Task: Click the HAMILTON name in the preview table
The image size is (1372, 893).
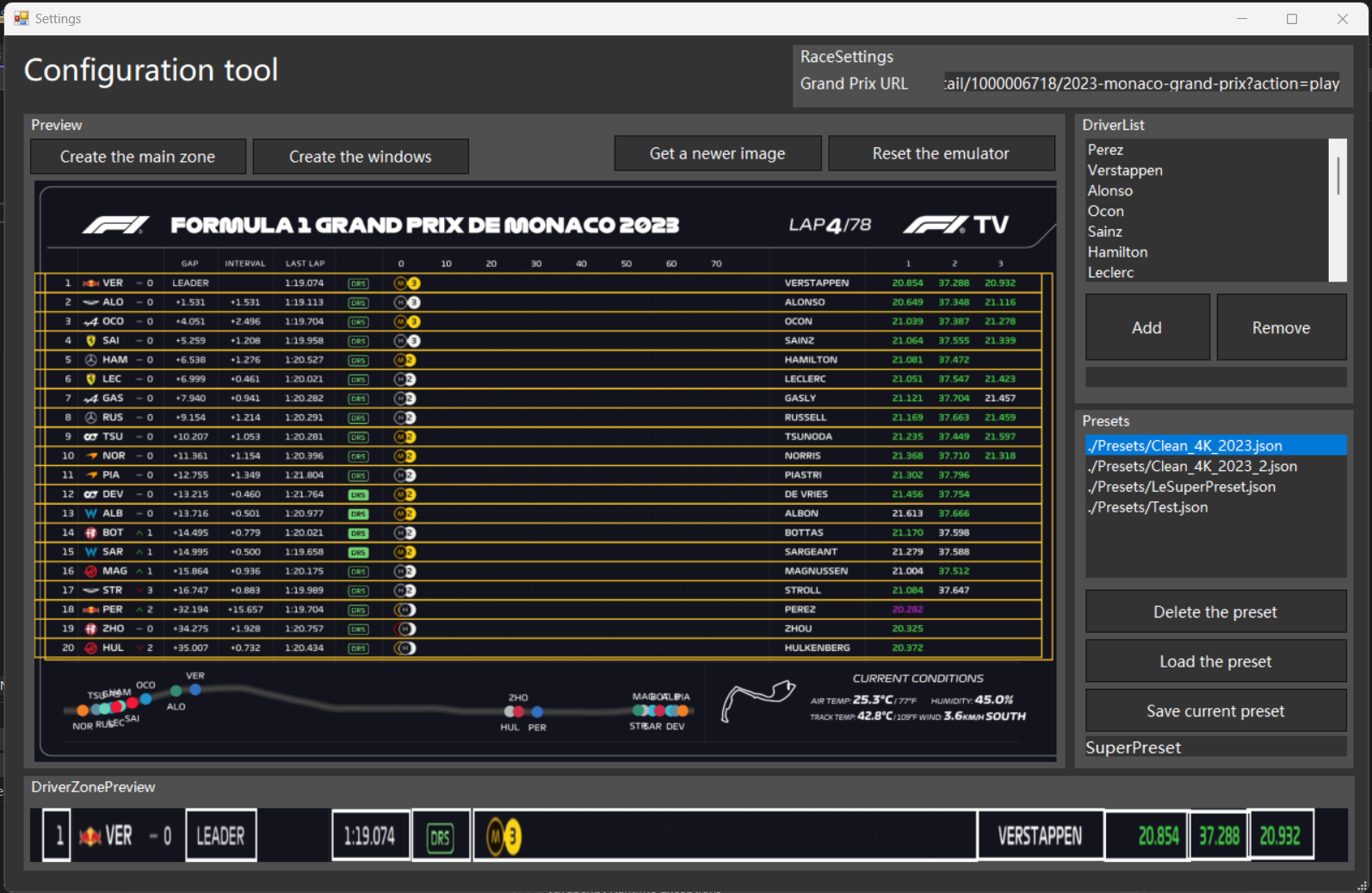Action: coord(811,360)
